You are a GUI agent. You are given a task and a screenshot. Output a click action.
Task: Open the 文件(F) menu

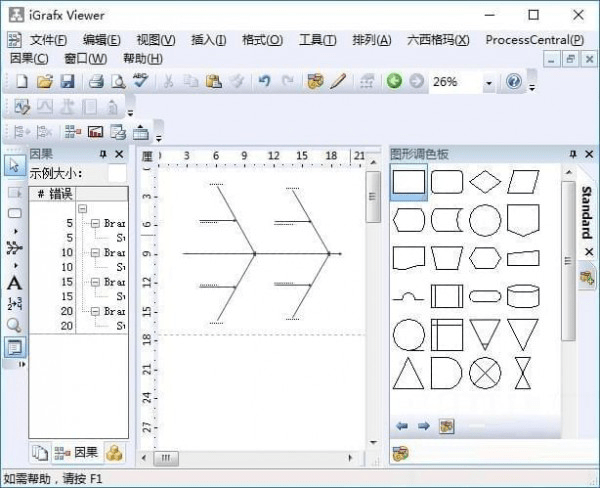pyautogui.click(x=48, y=40)
